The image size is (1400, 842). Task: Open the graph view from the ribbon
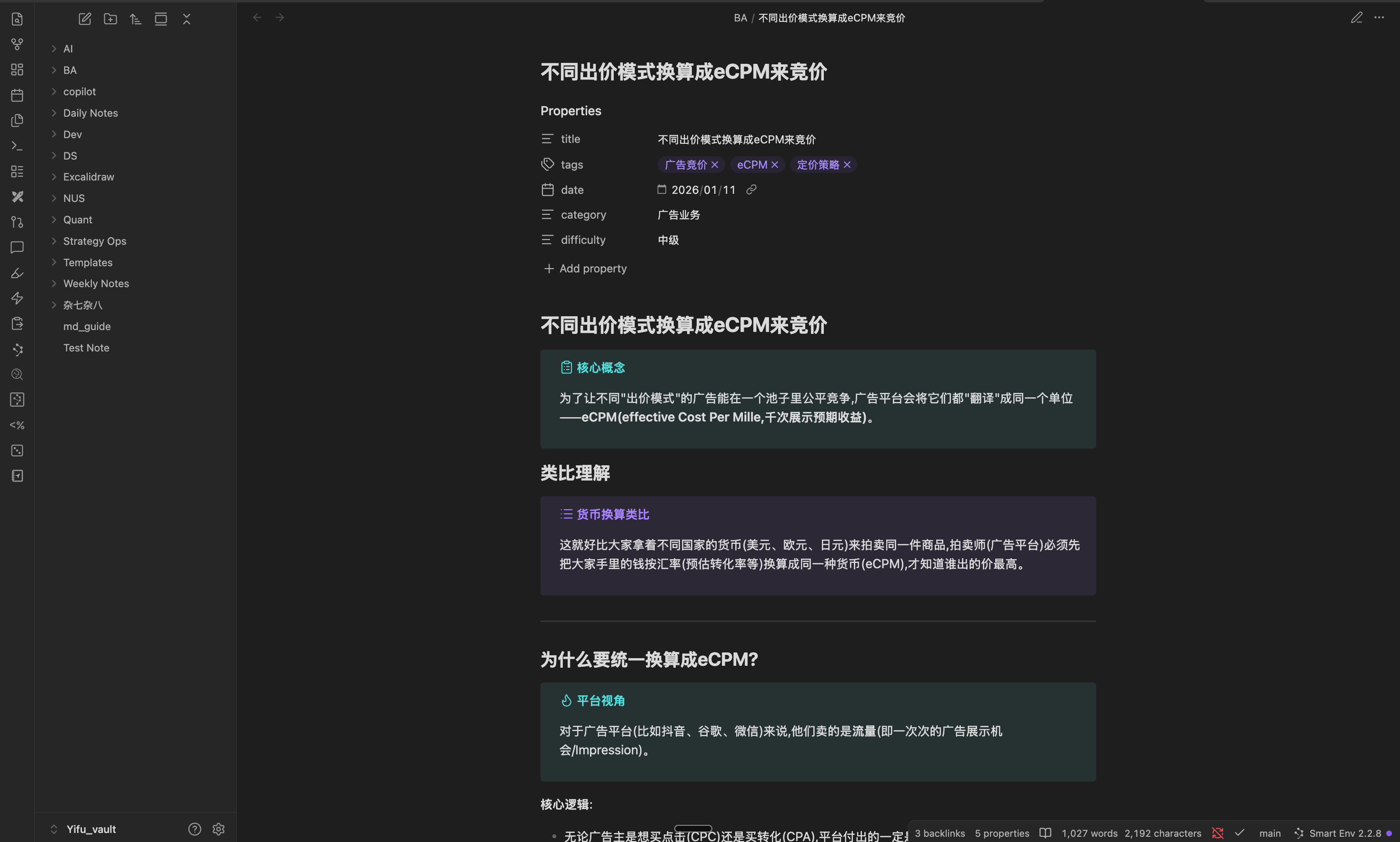coord(17,44)
